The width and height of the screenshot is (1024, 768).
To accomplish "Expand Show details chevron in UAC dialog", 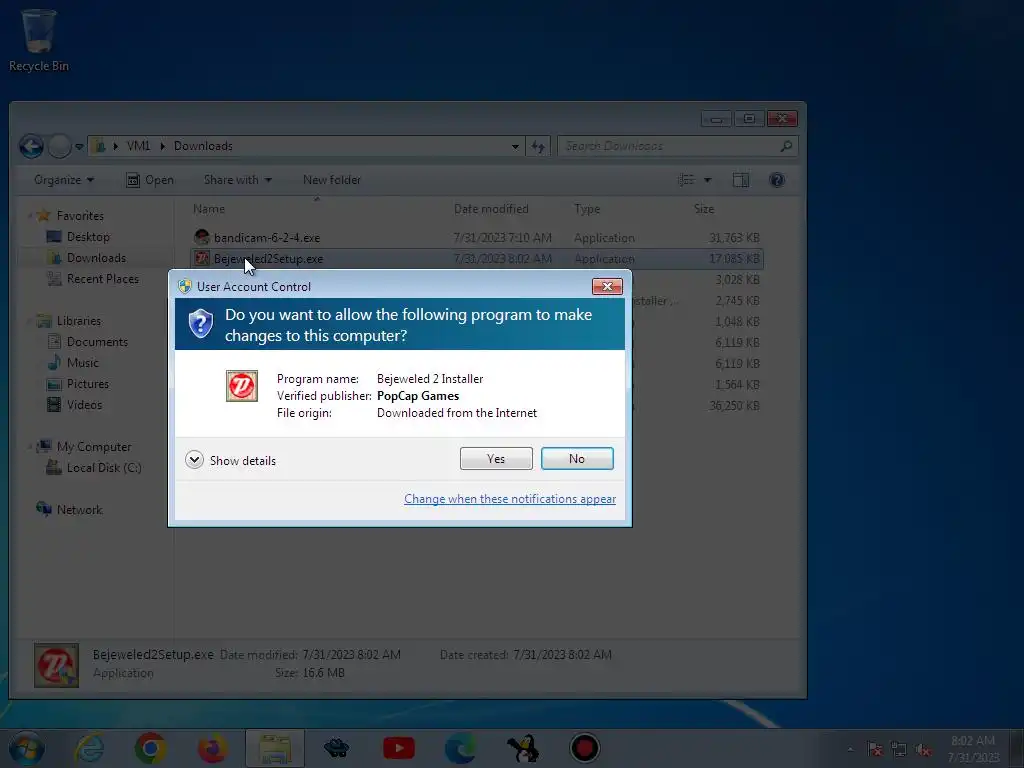I will click(x=194, y=460).
